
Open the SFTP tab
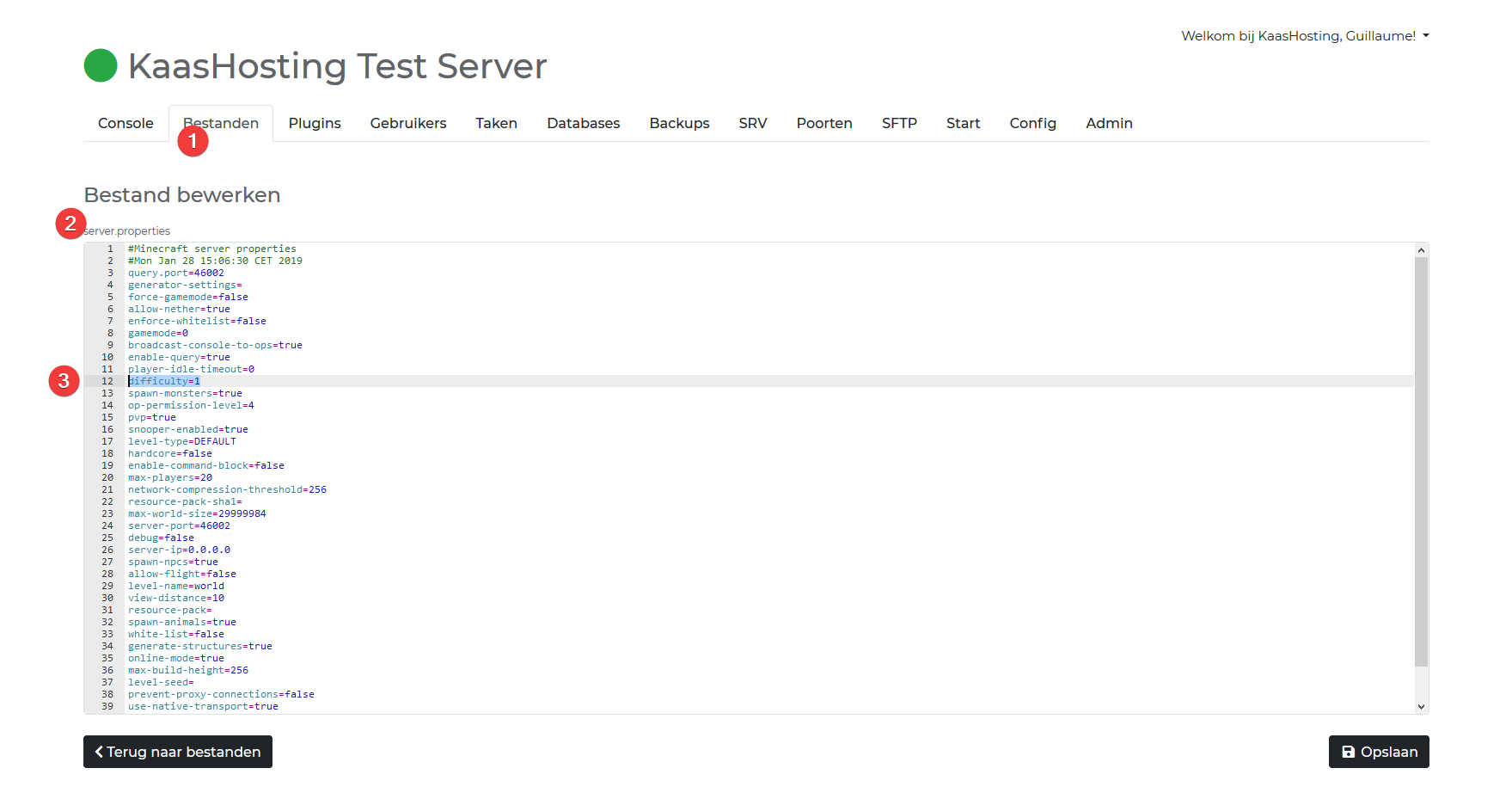click(x=899, y=124)
